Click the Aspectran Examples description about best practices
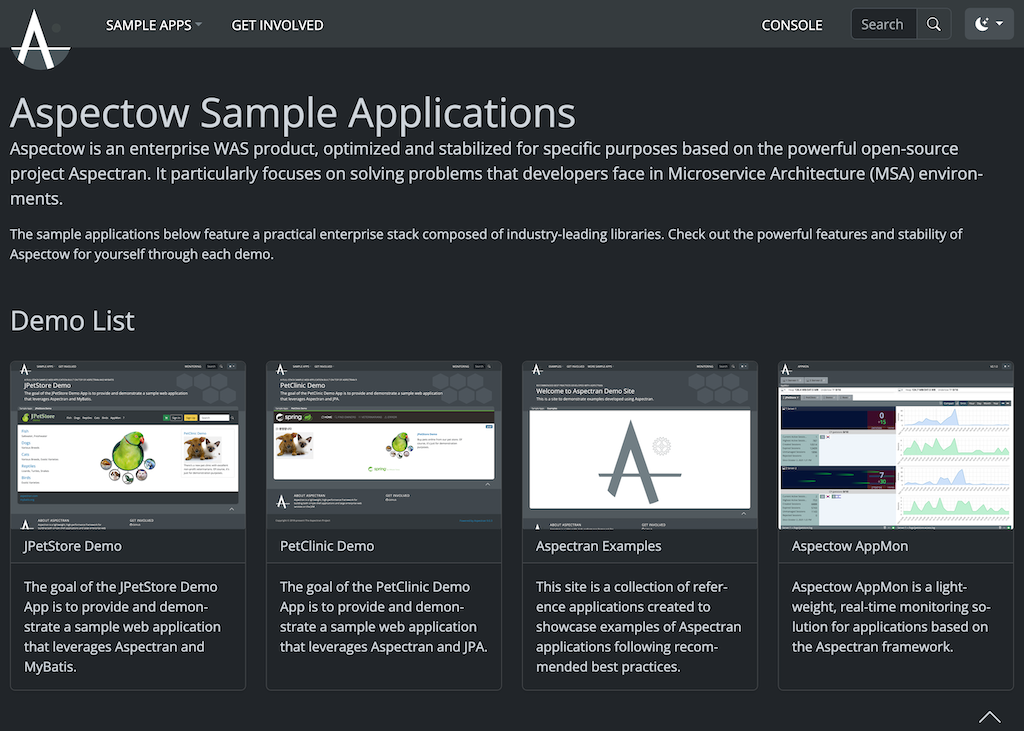 pos(639,626)
